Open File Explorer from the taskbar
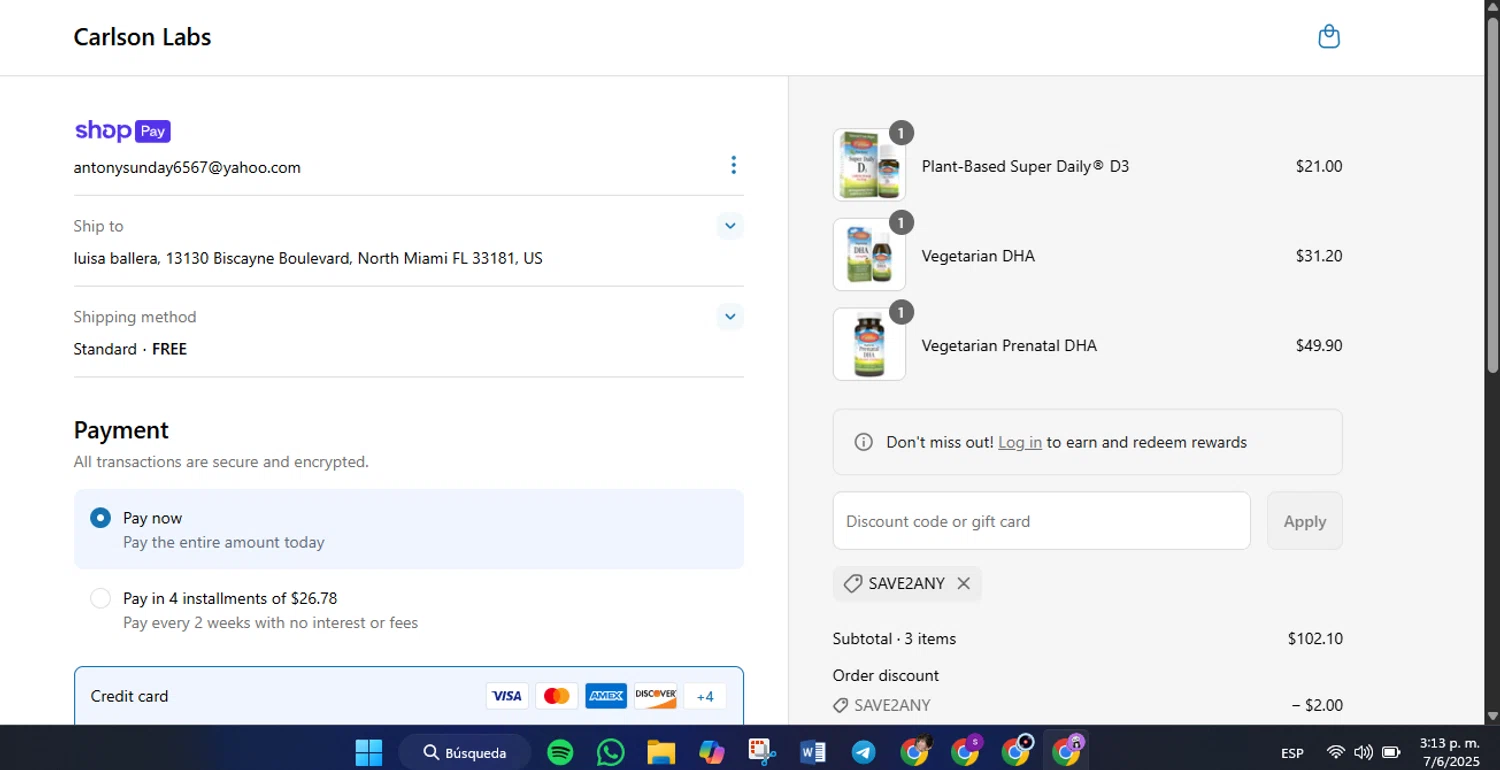1500x770 pixels. [x=661, y=752]
